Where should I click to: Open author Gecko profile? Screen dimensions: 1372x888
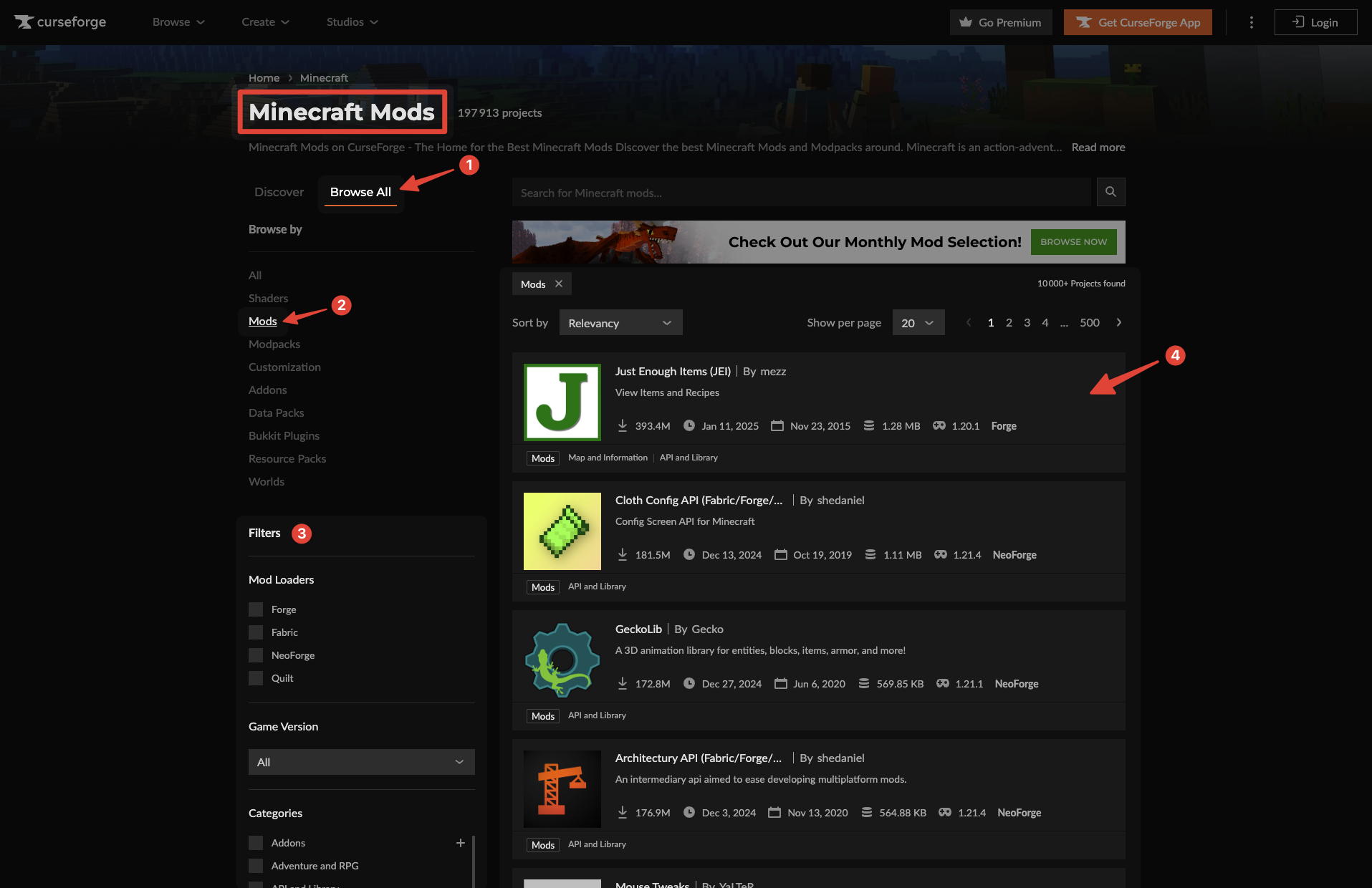[x=708, y=629]
